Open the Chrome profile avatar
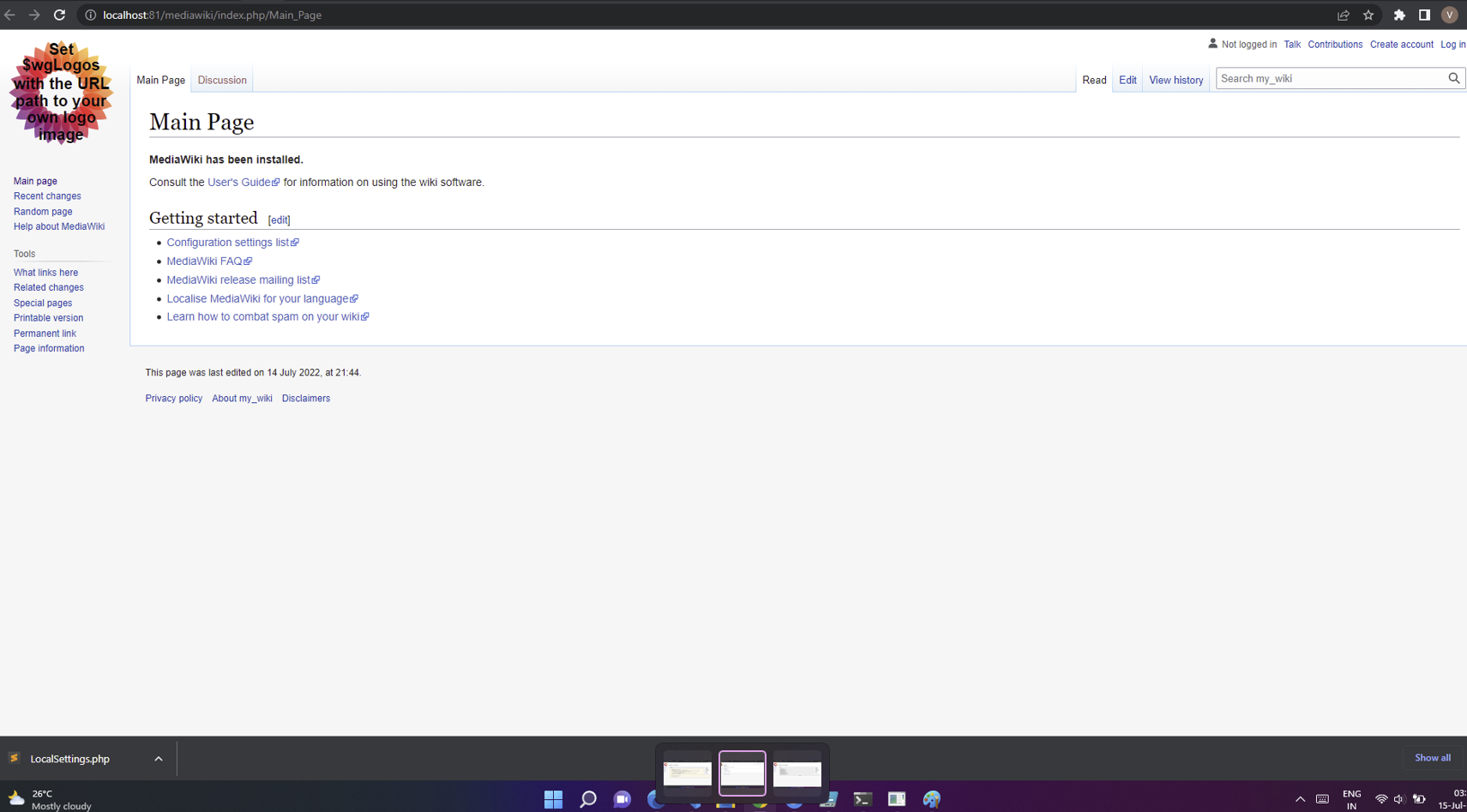The height and width of the screenshot is (812, 1467). pyautogui.click(x=1449, y=15)
